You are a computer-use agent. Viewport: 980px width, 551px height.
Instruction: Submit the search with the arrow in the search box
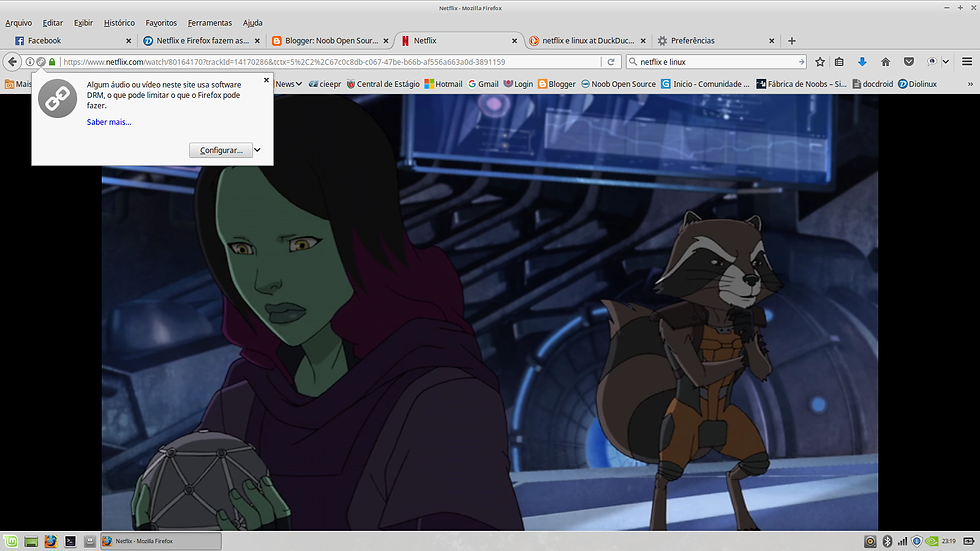(801, 62)
